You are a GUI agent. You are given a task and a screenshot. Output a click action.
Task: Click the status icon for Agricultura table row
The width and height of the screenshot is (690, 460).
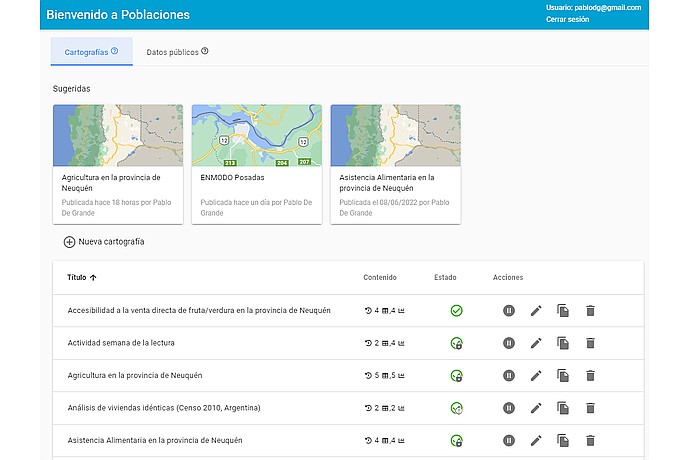tap(456, 376)
